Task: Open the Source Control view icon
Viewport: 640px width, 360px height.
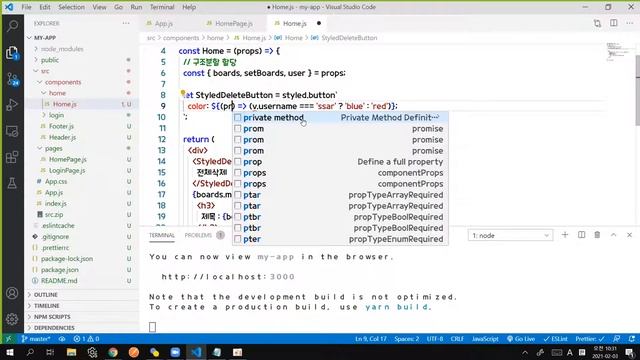Action: (x=12, y=79)
